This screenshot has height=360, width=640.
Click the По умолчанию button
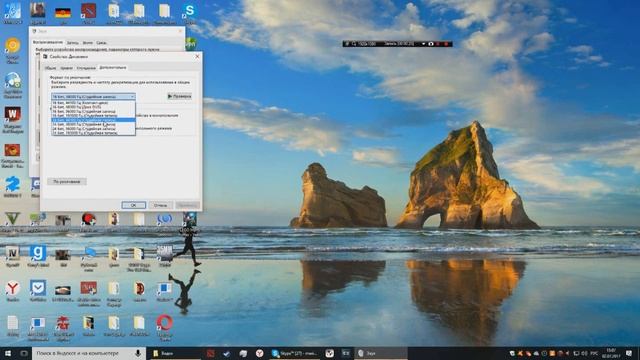[67, 182]
